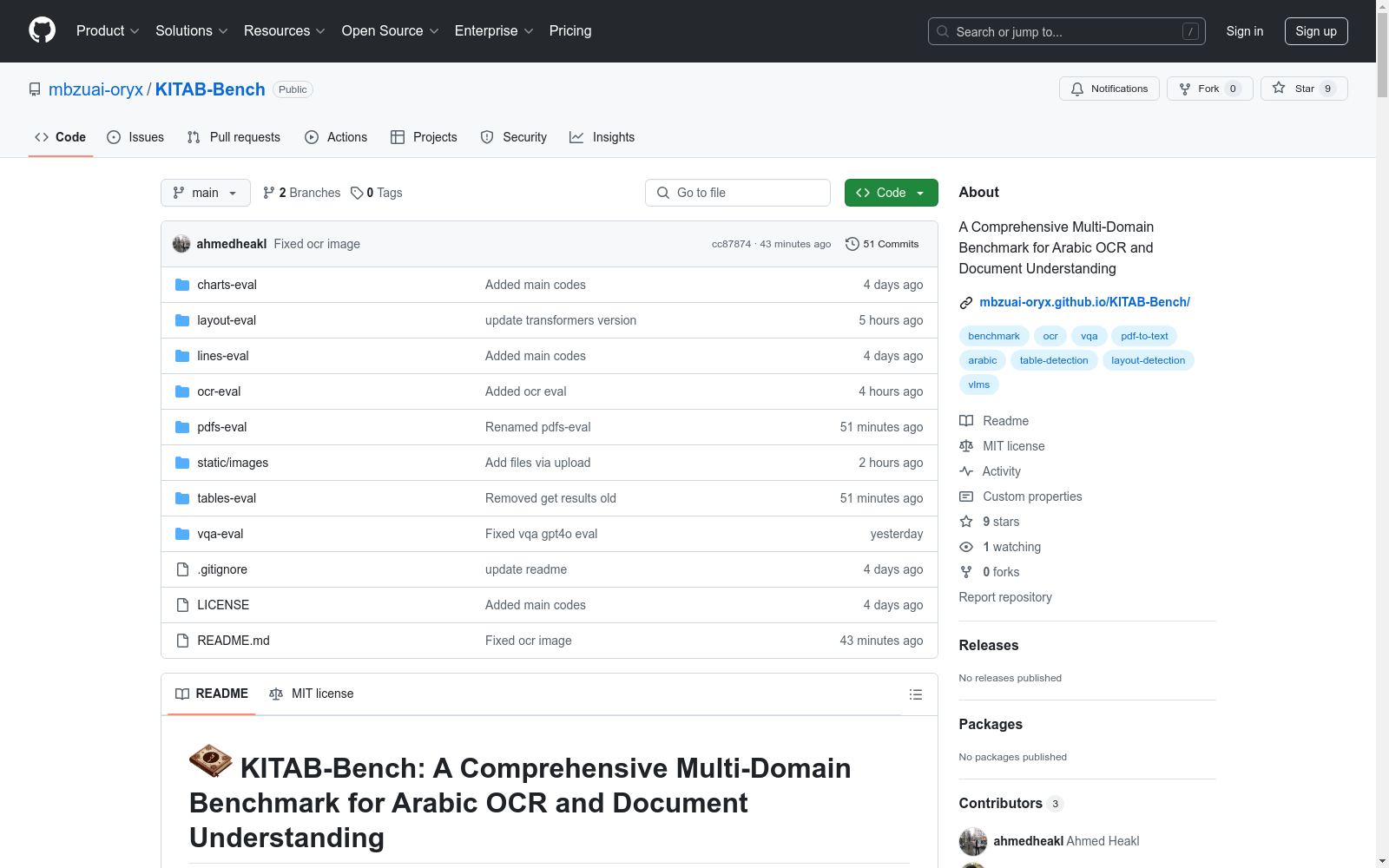
Task: Click the Sign up button
Action: point(1316,31)
